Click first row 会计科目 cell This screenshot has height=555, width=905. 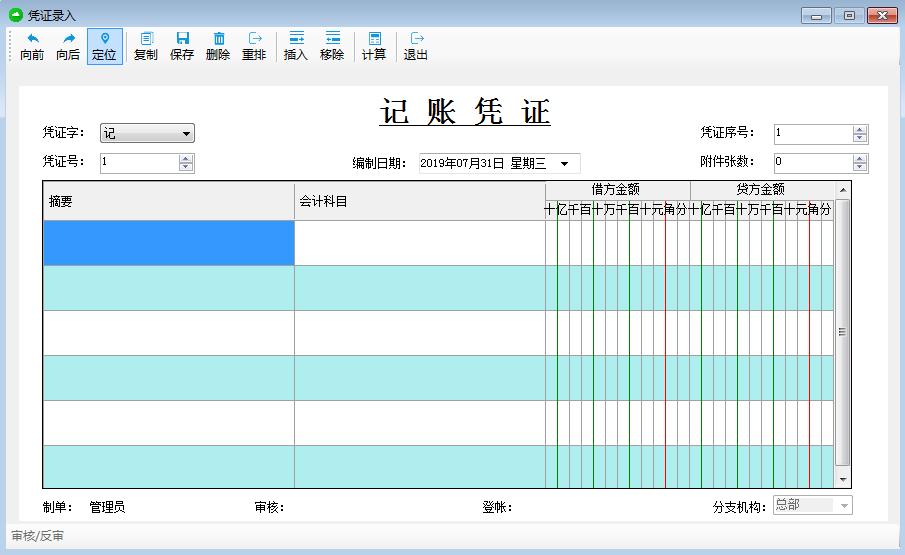click(x=420, y=243)
